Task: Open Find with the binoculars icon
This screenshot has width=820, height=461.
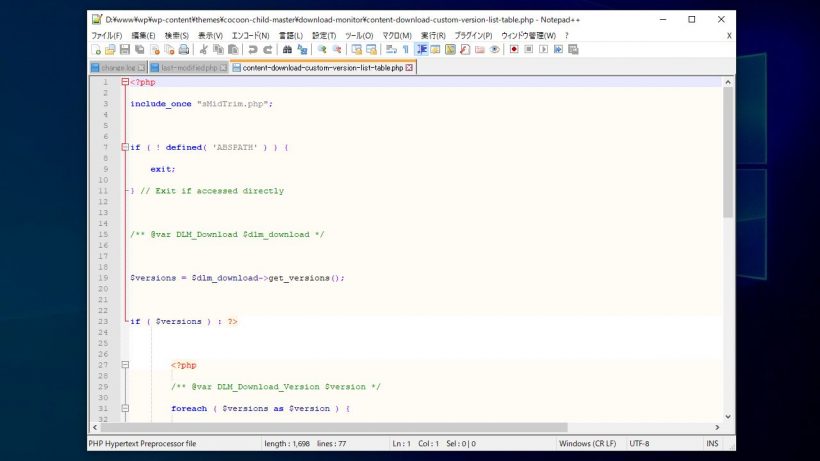Action: coord(287,50)
